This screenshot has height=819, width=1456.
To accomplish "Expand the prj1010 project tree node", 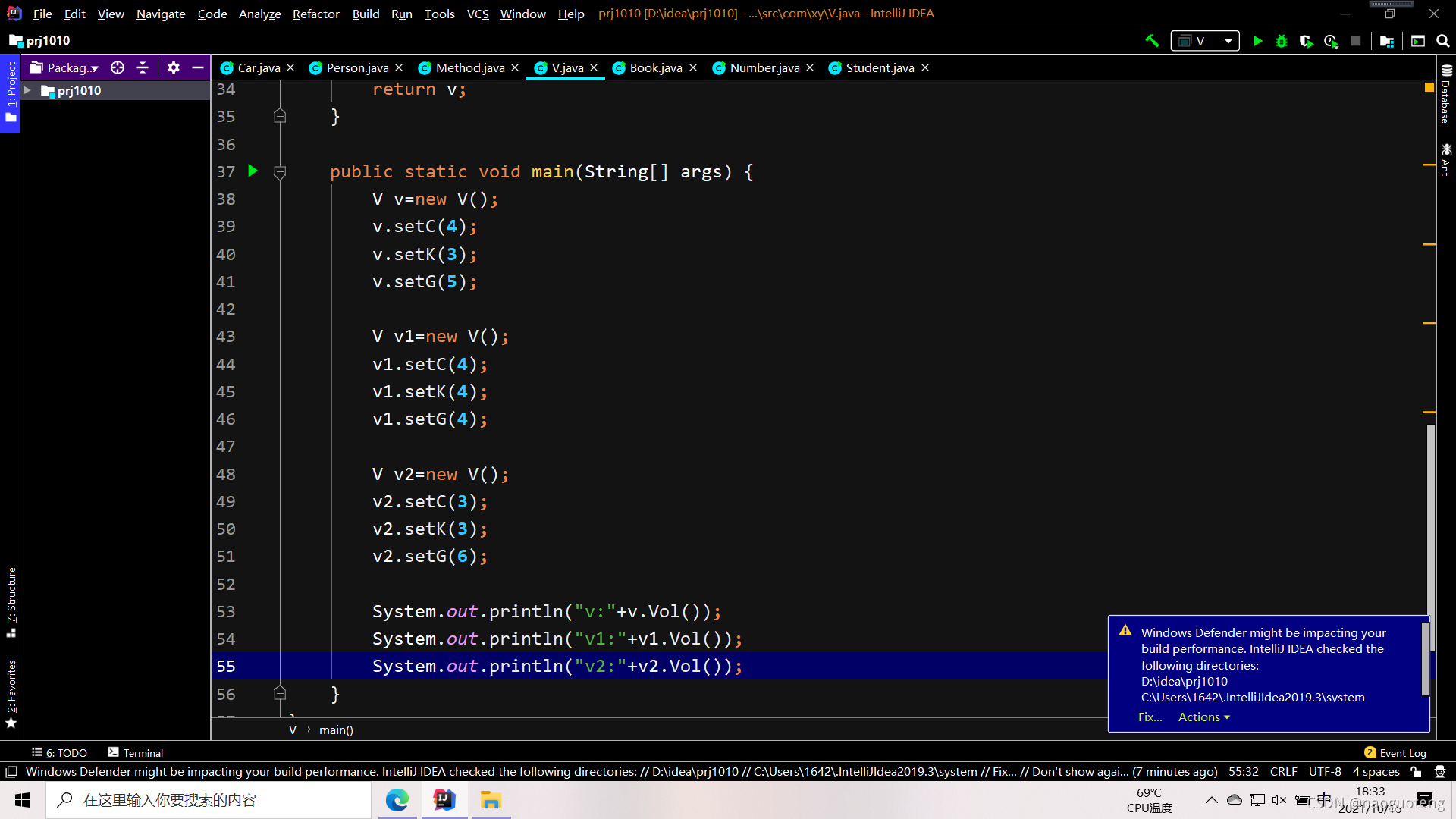I will pyautogui.click(x=27, y=90).
